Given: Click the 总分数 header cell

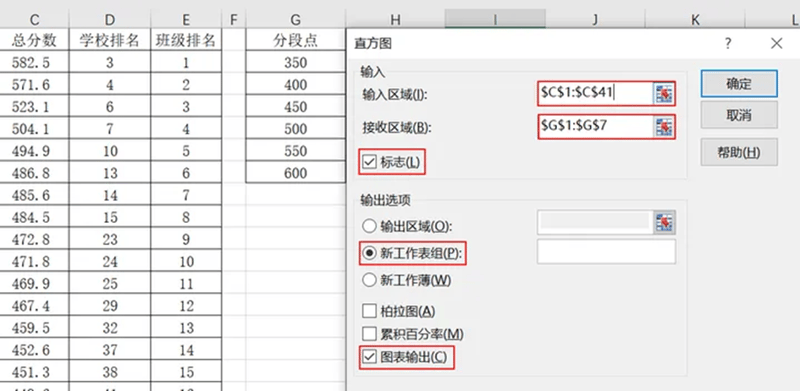Looking at the screenshot, I should [x=34, y=40].
